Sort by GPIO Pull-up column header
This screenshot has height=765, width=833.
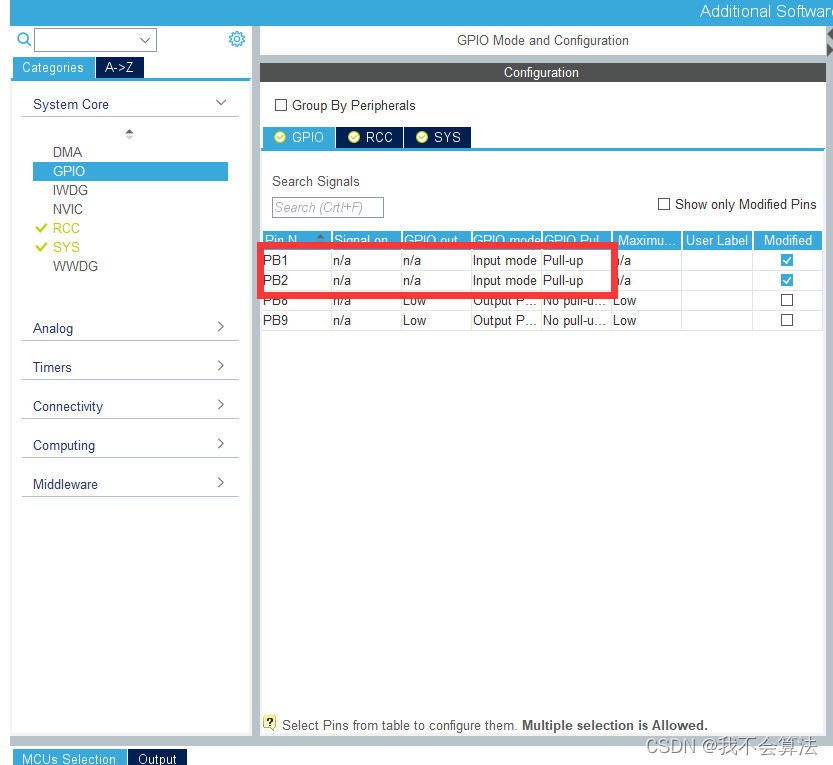tap(576, 240)
